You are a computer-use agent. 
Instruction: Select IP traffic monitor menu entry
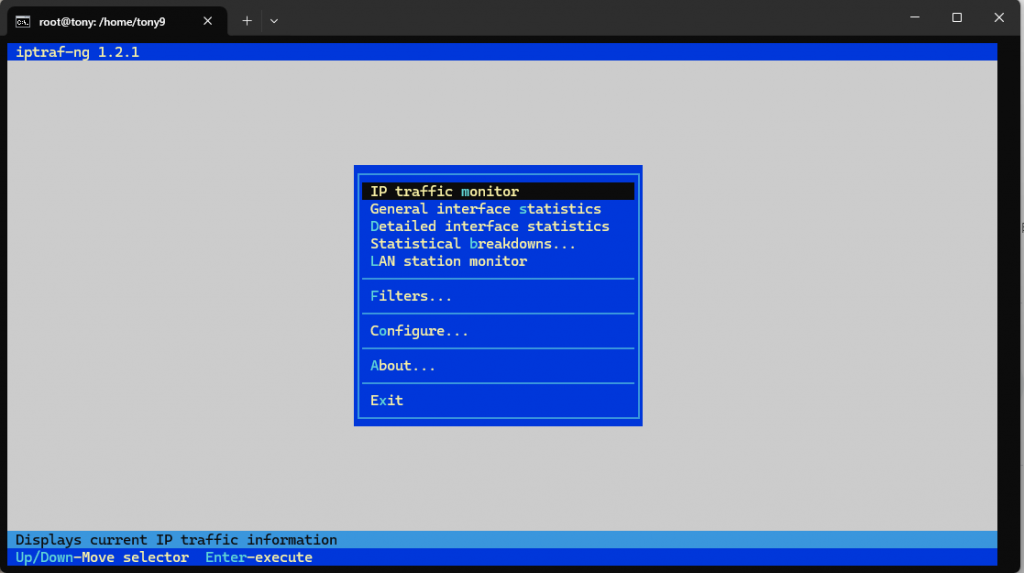click(x=498, y=191)
